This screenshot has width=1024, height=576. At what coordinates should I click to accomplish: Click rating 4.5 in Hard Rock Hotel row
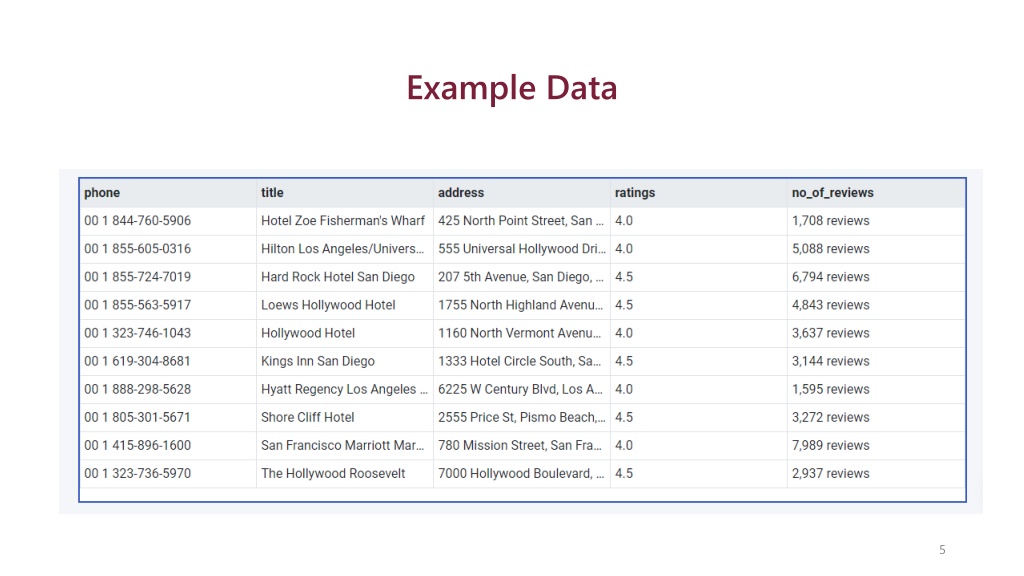tap(624, 277)
